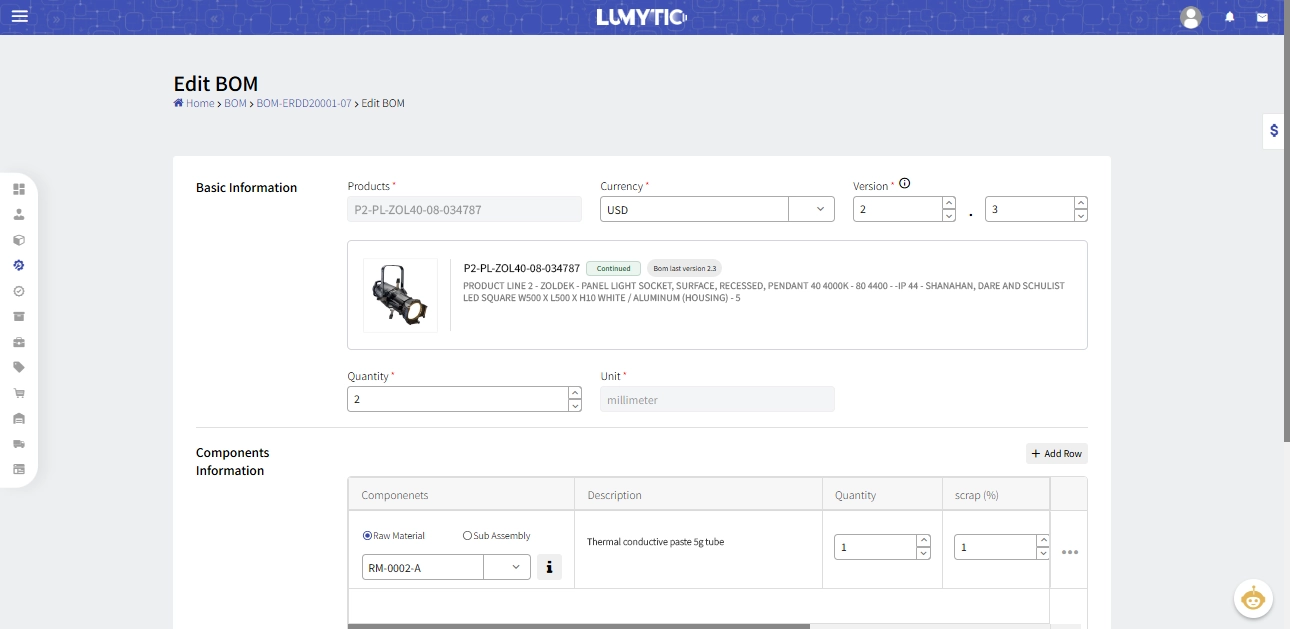Open the dashboard grid sidebar icon
The height and width of the screenshot is (629, 1290).
pos(19,189)
